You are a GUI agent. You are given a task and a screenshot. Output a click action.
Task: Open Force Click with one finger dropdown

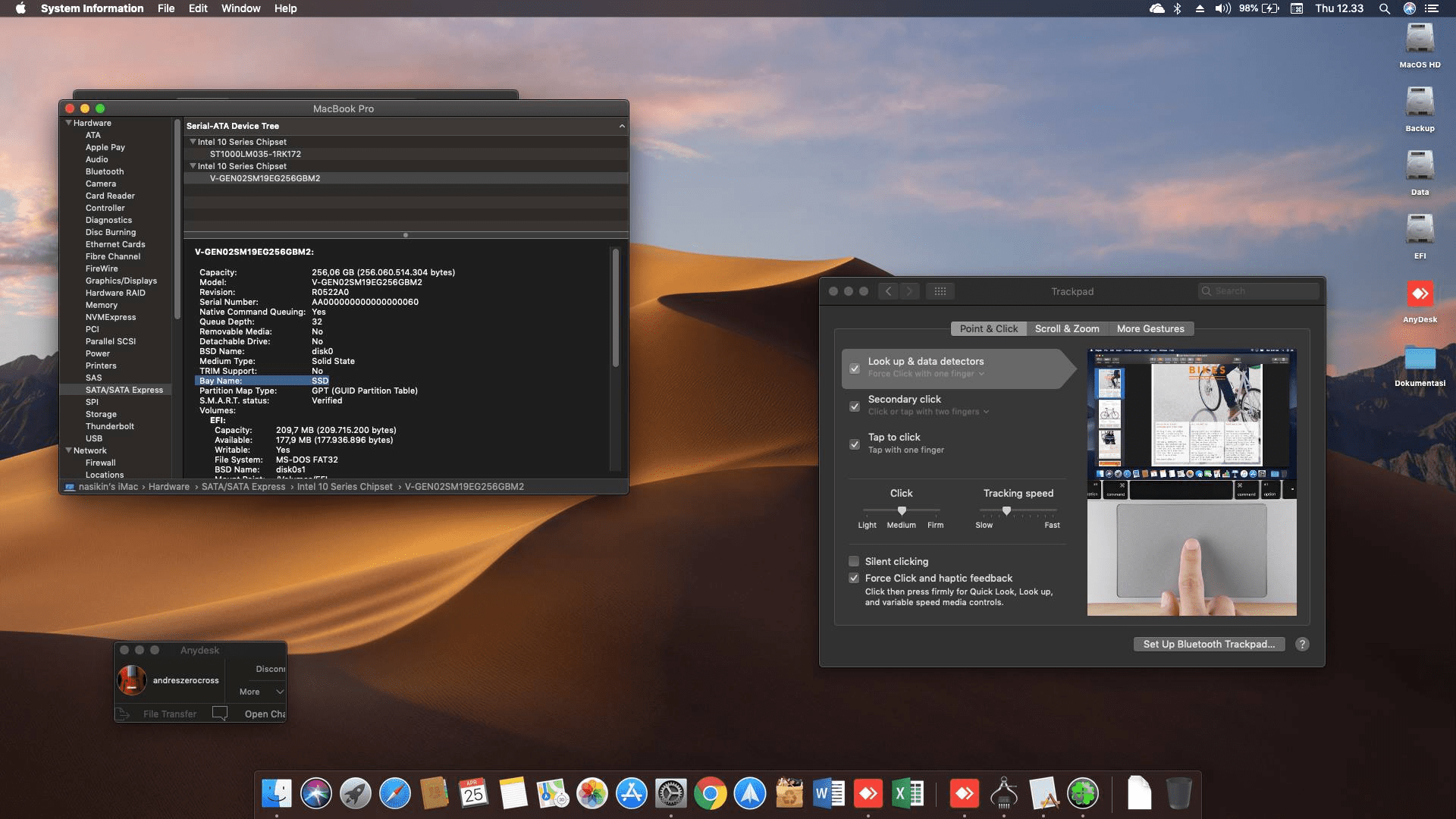click(x=926, y=374)
